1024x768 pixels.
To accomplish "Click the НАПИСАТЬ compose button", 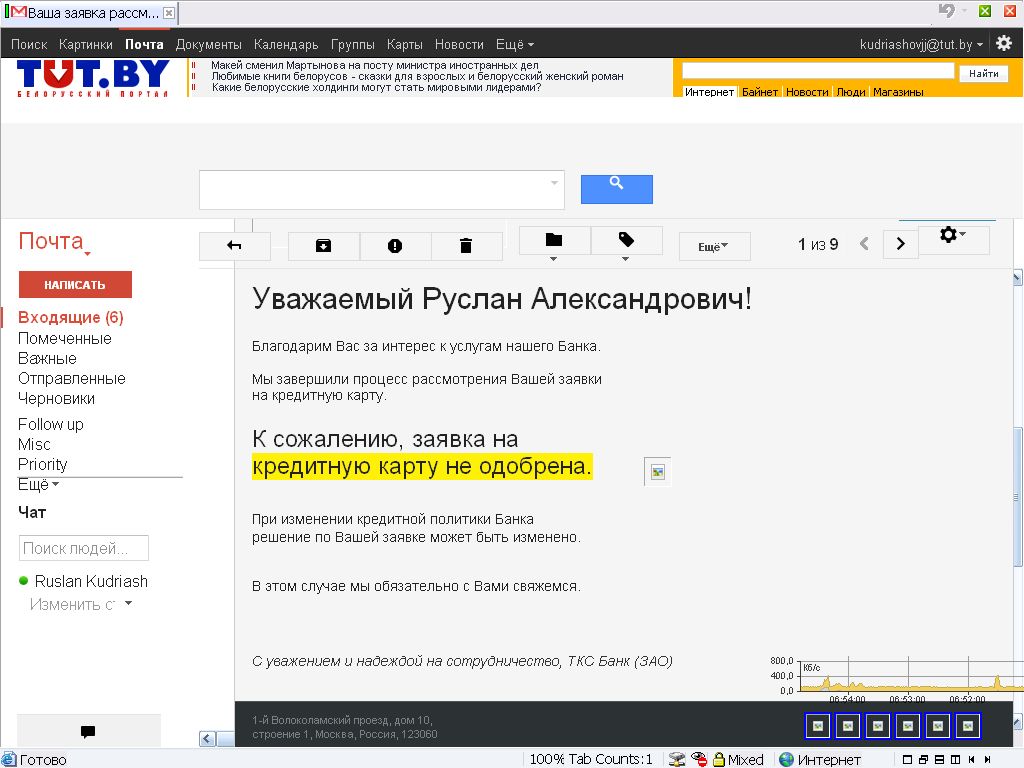I will coord(75,285).
